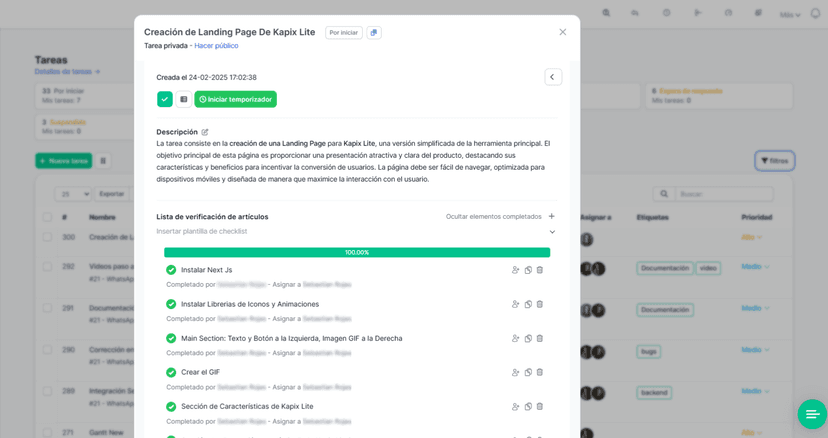
Task: Focus the Buscar search field
Action: (x=723, y=194)
